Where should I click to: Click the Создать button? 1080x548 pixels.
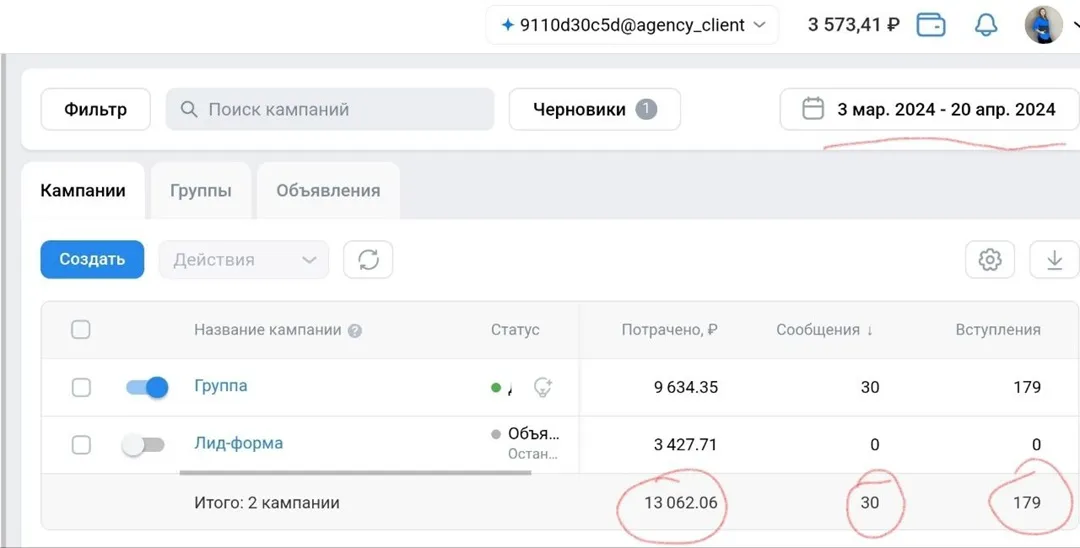pyautogui.click(x=92, y=260)
